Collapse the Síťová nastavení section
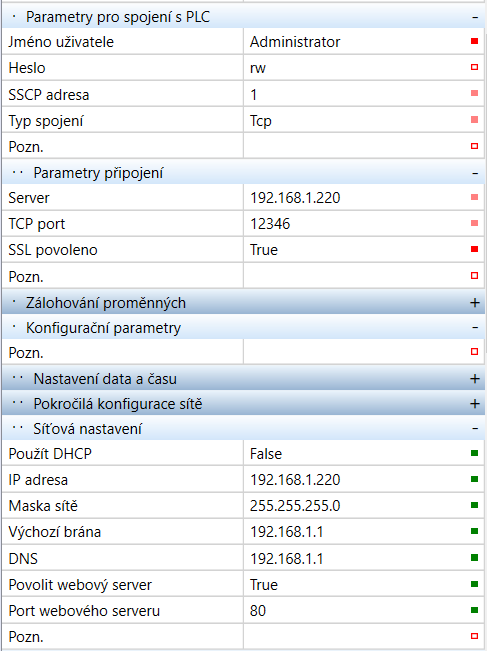 pos(475,428)
